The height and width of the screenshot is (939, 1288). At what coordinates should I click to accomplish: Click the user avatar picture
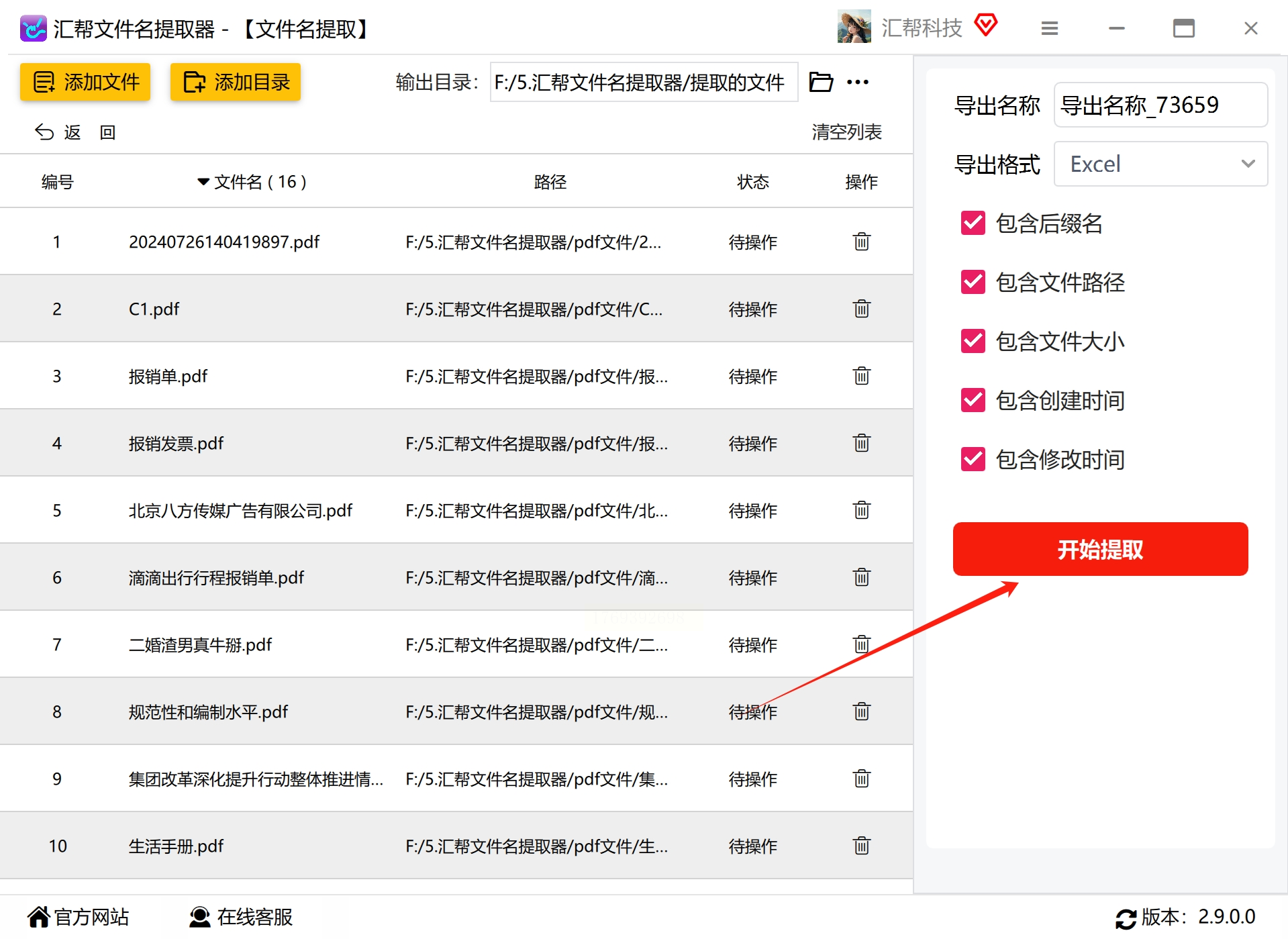[x=854, y=27]
